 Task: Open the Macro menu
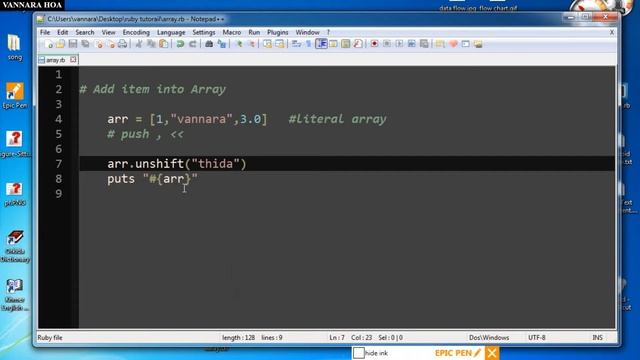tap(232, 32)
